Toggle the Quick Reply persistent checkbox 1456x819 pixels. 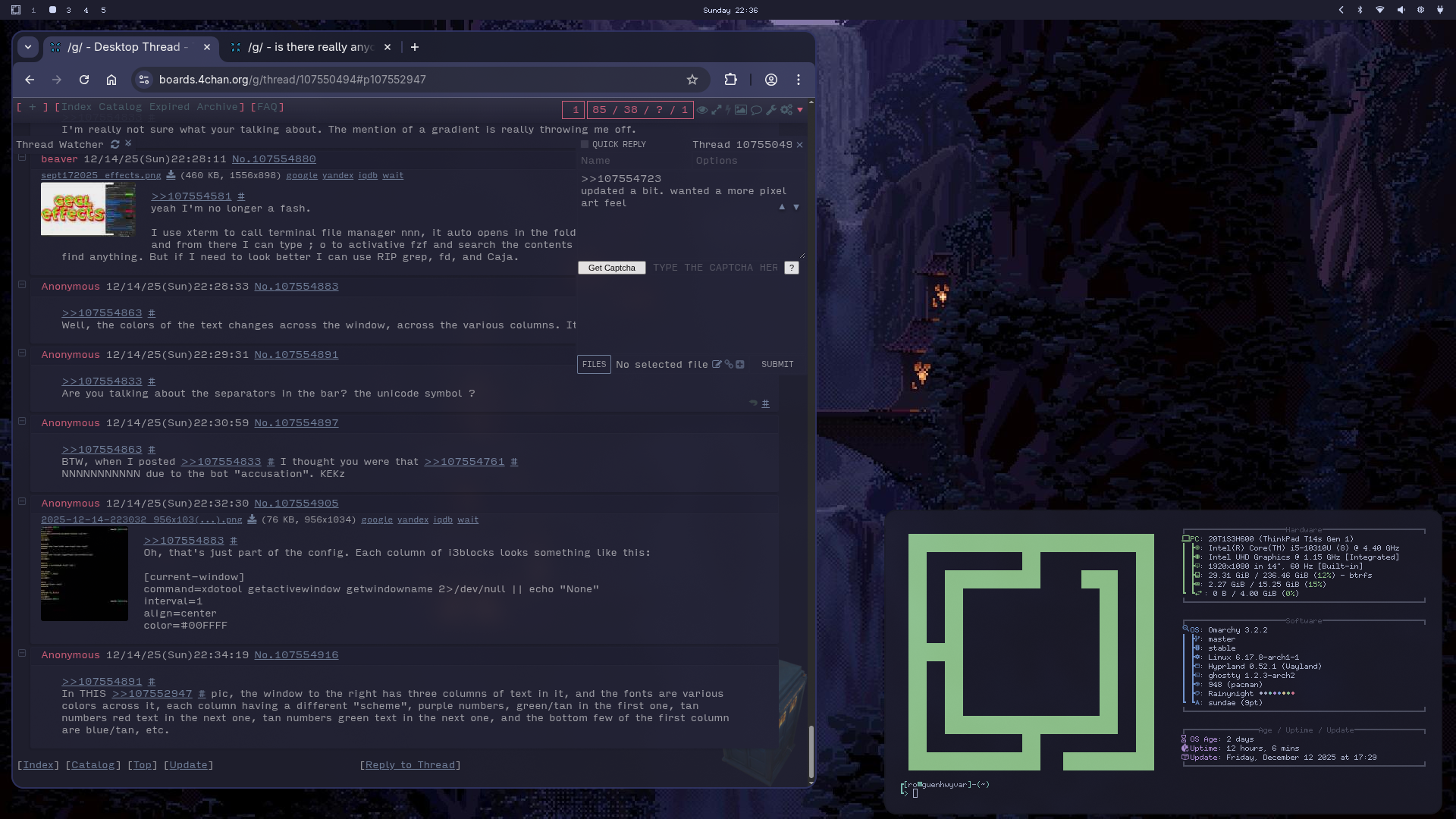tap(585, 144)
